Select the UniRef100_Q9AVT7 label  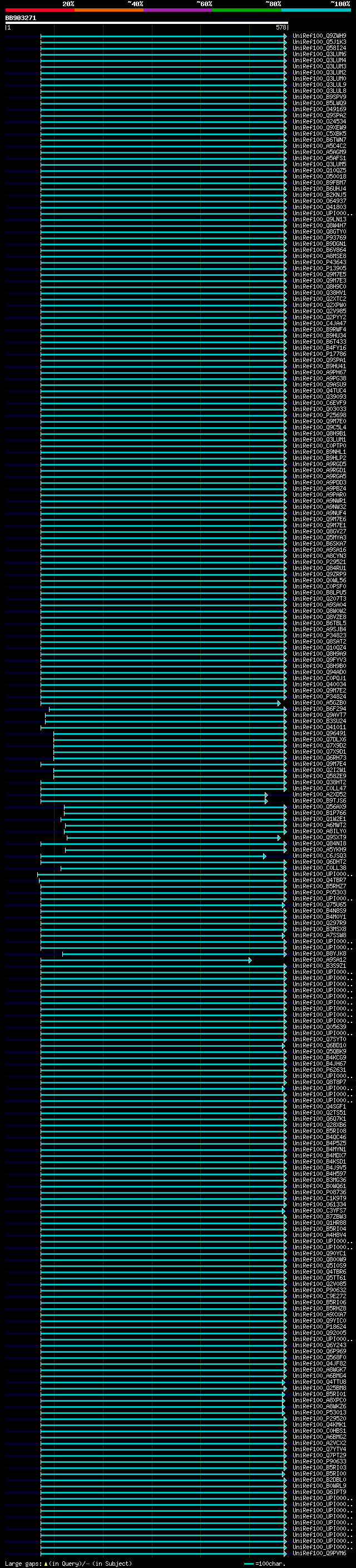click(x=319, y=715)
